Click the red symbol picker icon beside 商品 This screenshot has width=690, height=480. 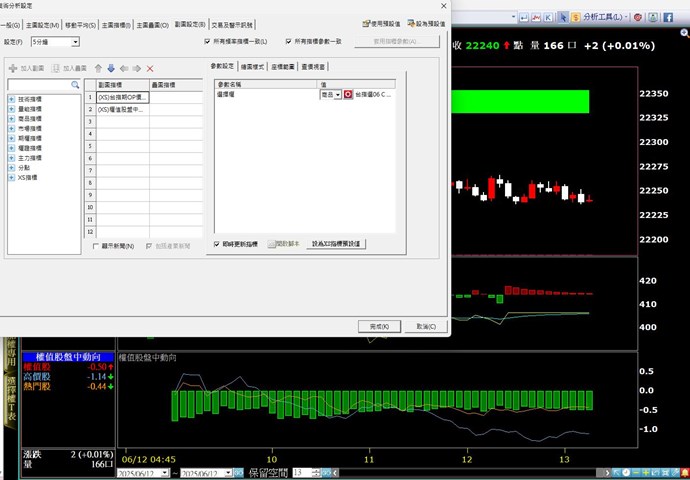348,93
